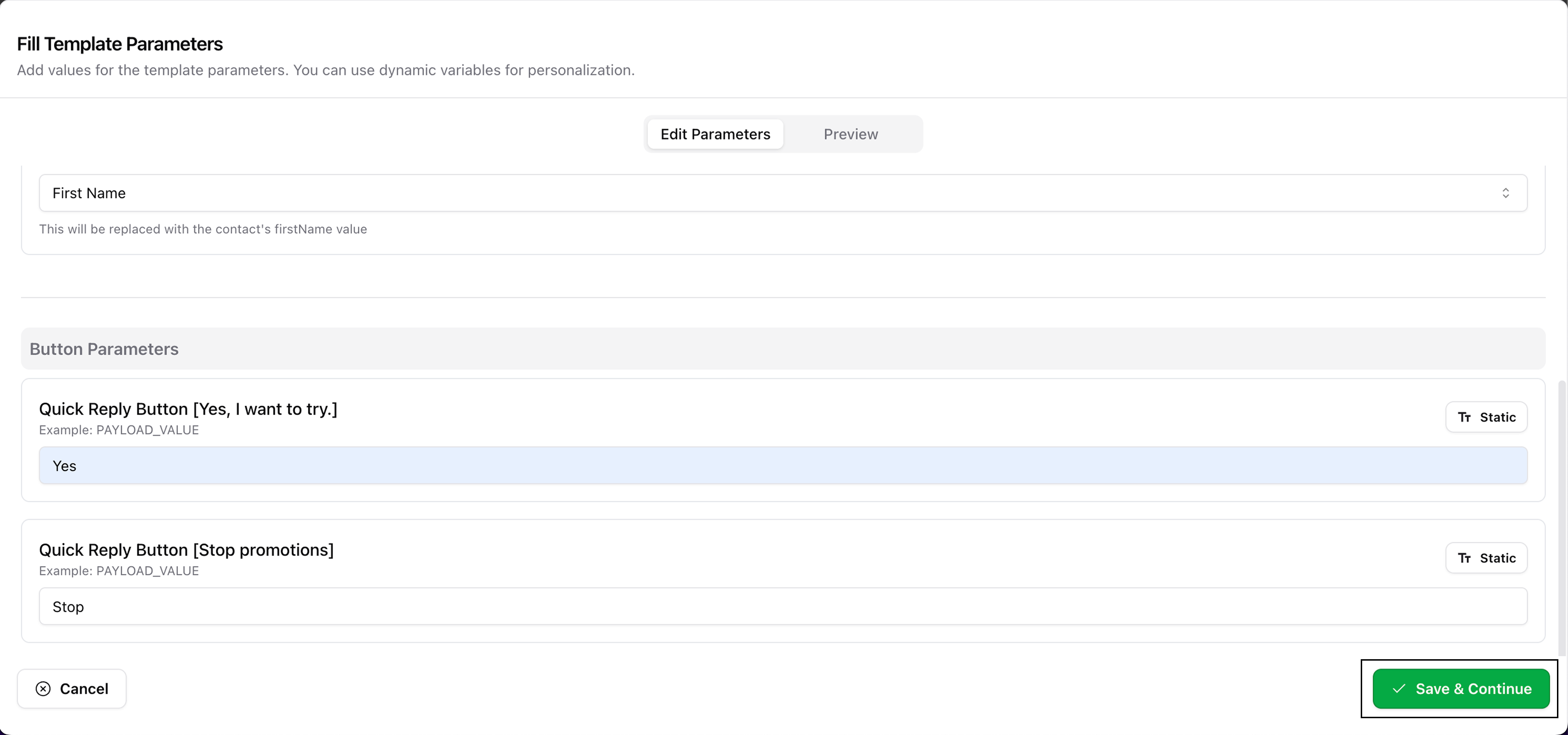This screenshot has height=735, width=1568.
Task: Focus the payload field containing 'Stop'
Action: click(783, 606)
